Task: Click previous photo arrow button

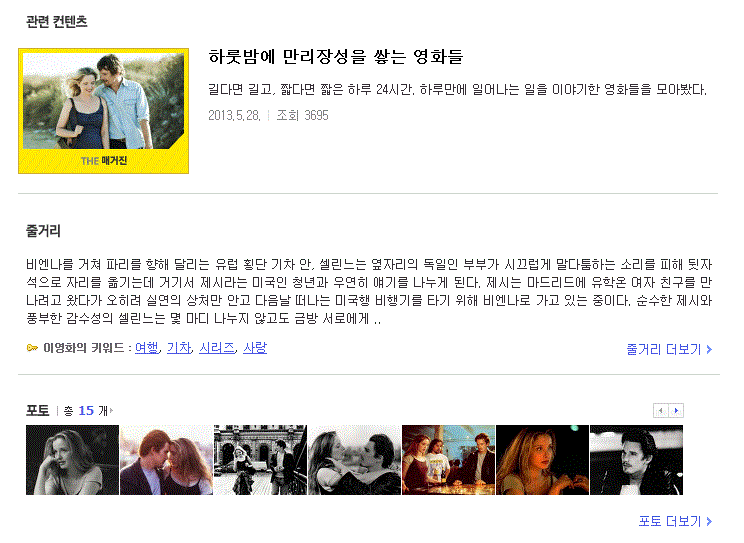Action: tap(661, 411)
